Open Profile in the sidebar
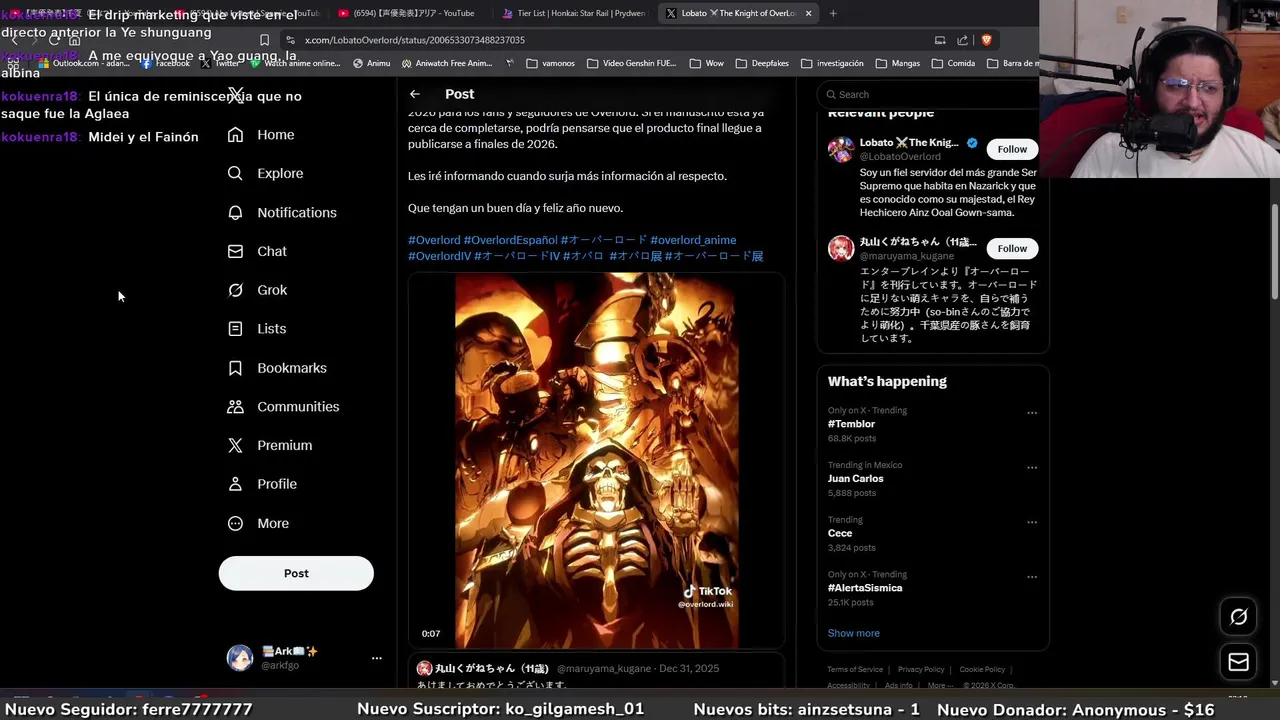The width and height of the screenshot is (1280, 720). 262,484
